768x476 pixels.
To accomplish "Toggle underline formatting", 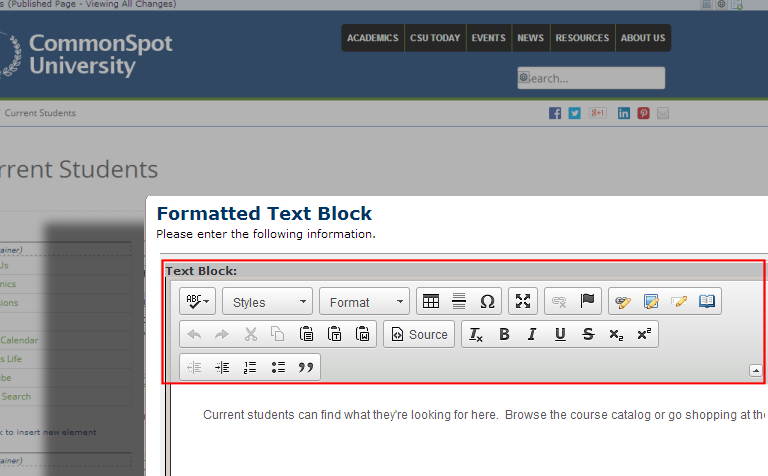I will (560, 334).
